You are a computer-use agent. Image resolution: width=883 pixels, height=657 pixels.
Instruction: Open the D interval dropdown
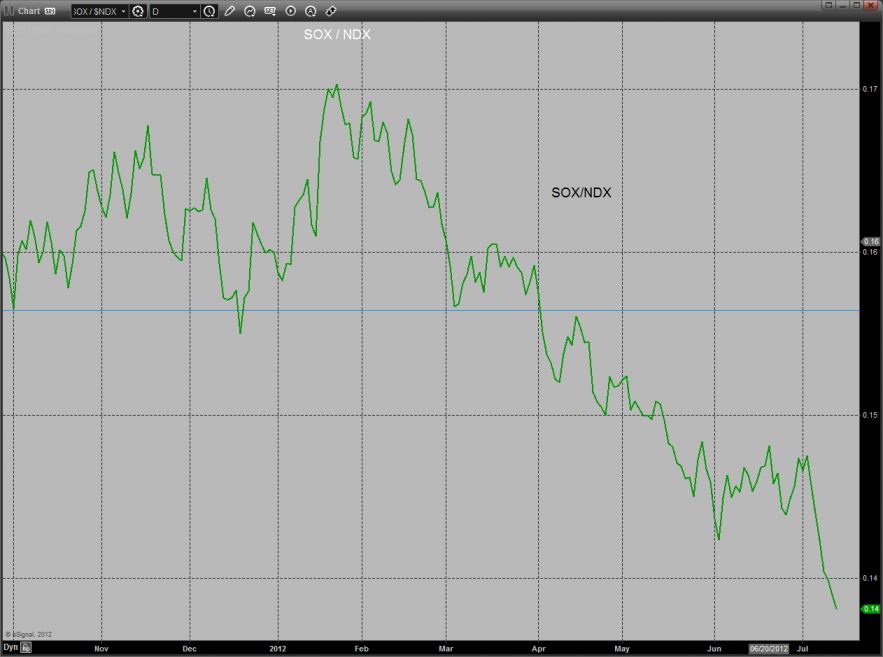(x=194, y=11)
